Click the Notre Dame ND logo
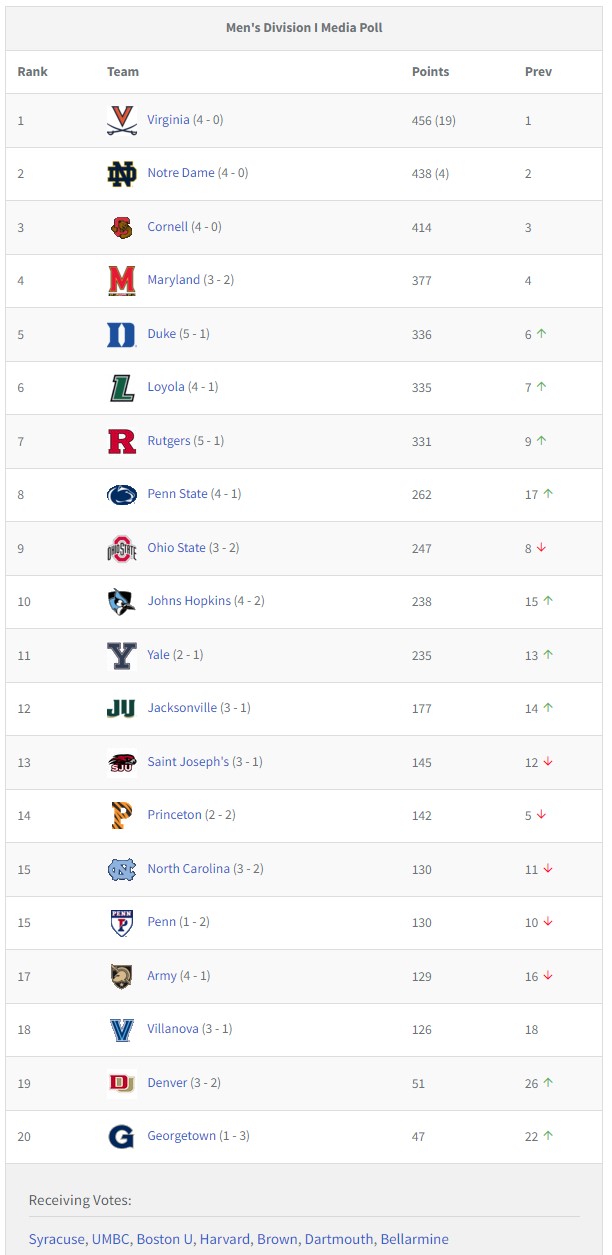The width and height of the screenshot is (612, 1255). pos(122,174)
